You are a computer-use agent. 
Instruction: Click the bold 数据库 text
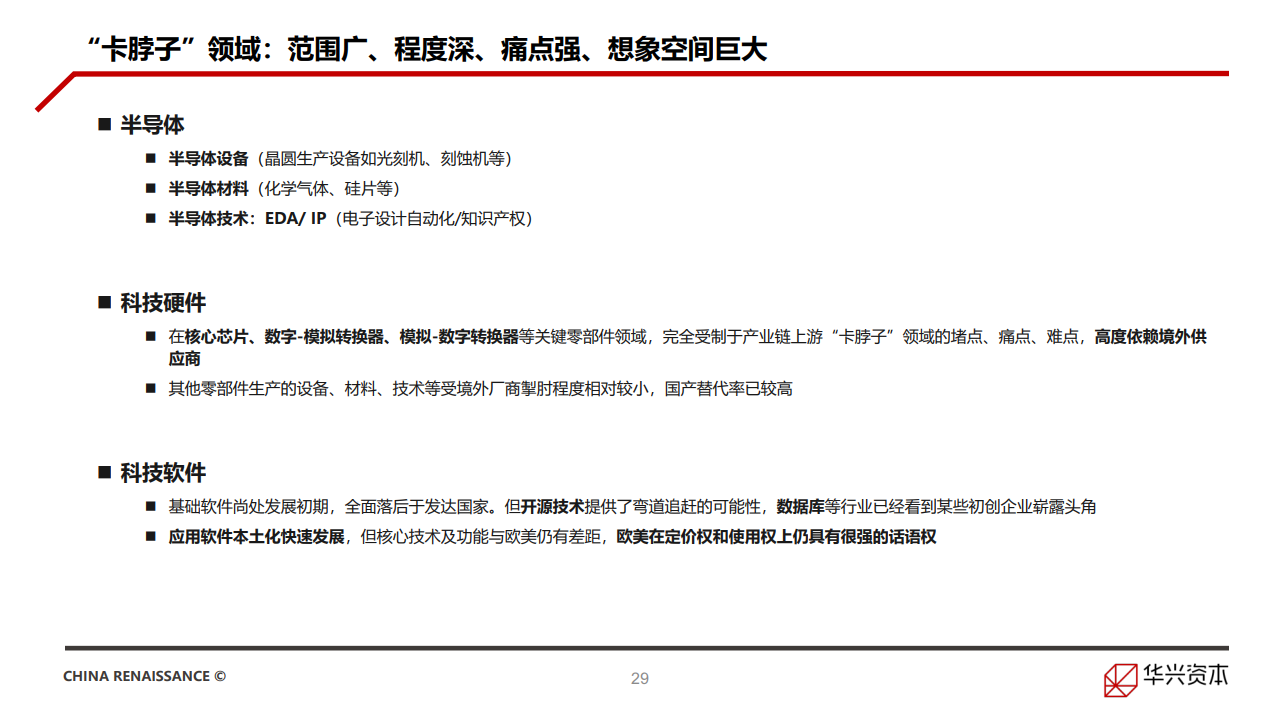pyautogui.click(x=800, y=507)
